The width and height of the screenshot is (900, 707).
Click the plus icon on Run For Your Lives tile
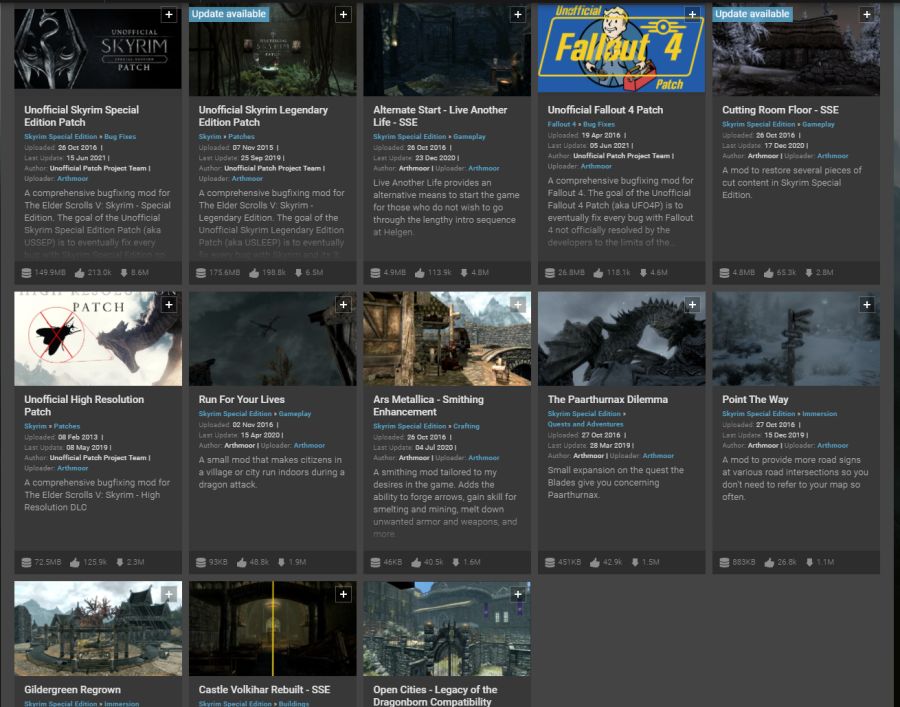click(x=343, y=304)
